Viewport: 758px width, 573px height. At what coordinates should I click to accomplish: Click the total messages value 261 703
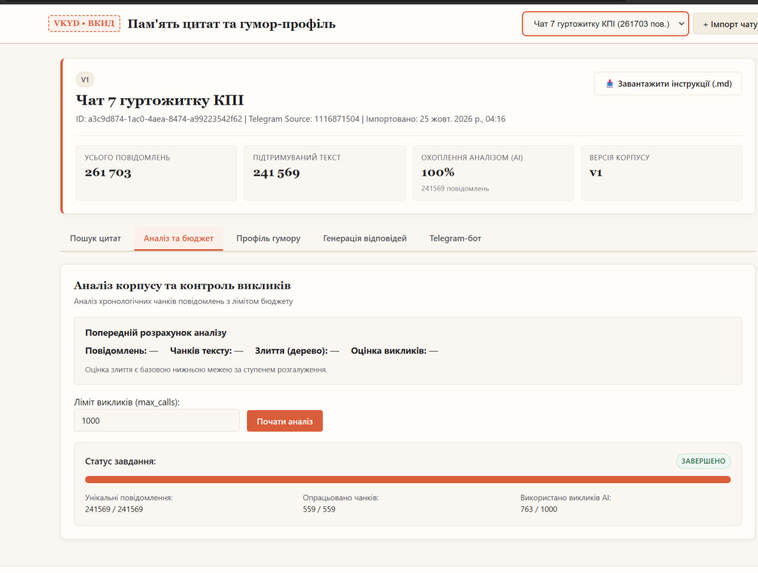coord(108,172)
